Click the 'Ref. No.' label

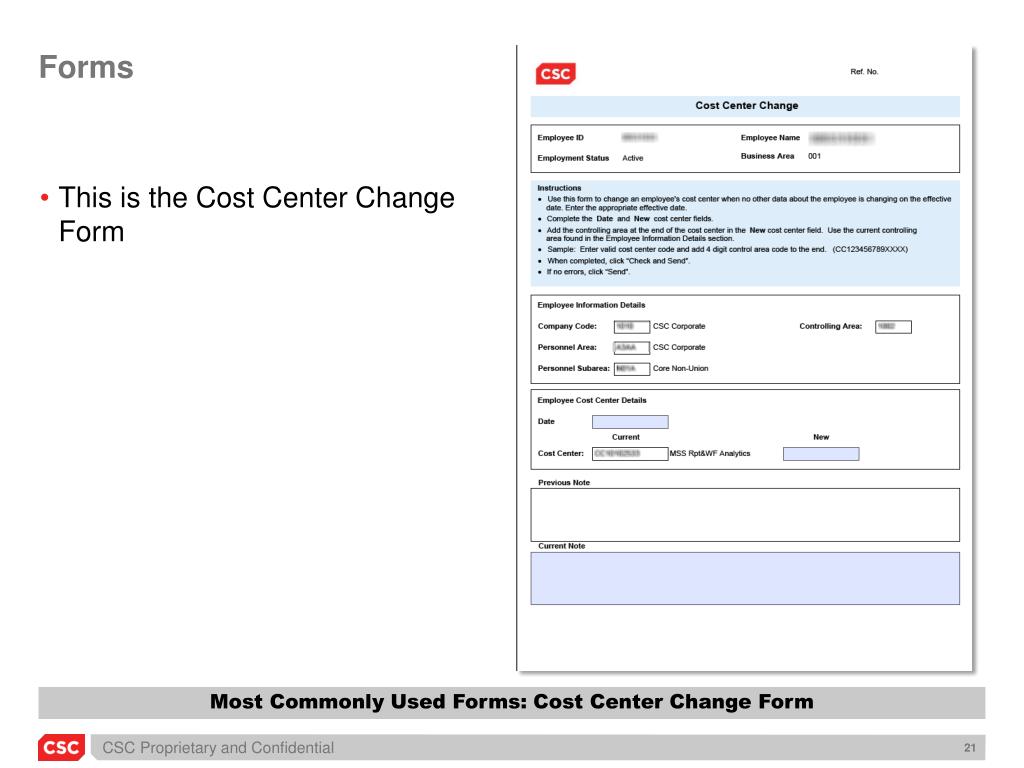coord(864,72)
